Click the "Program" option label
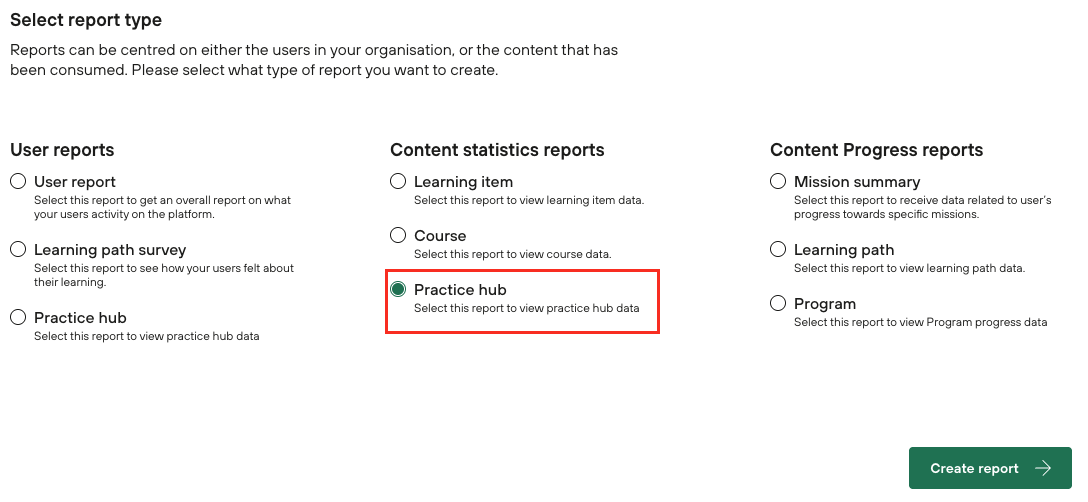The height and width of the screenshot is (502, 1088). click(825, 304)
